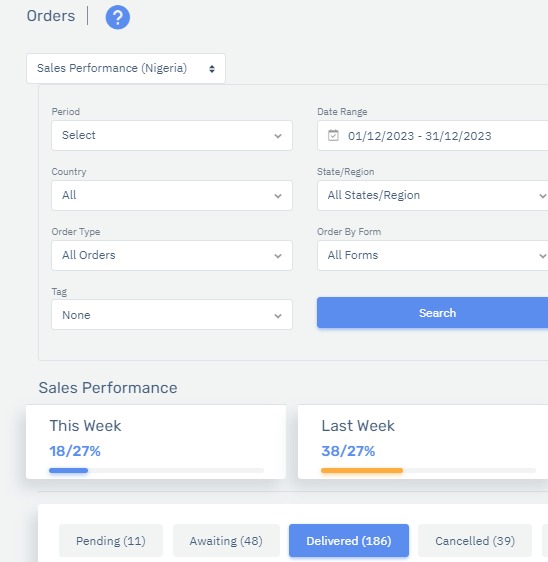548x562 pixels.
Task: Expand the Tag dropdown showing None
Action: click(x=172, y=315)
